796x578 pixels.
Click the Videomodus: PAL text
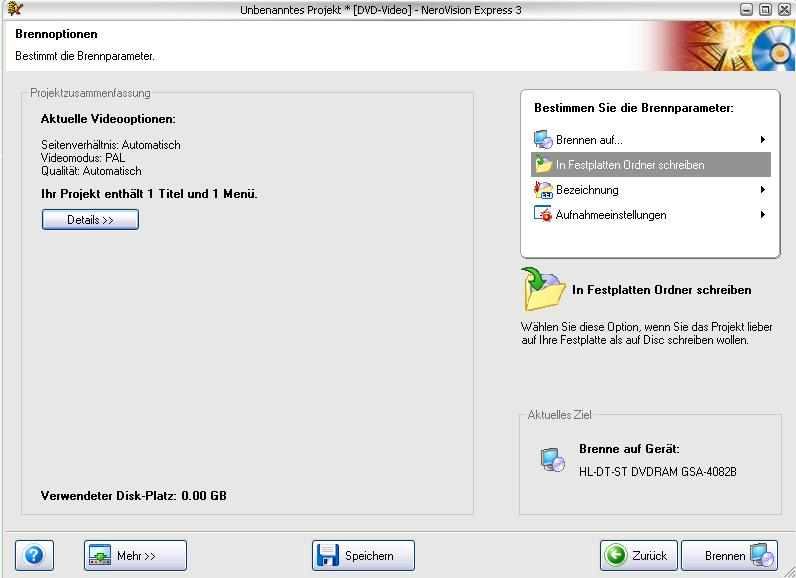pos(83,158)
